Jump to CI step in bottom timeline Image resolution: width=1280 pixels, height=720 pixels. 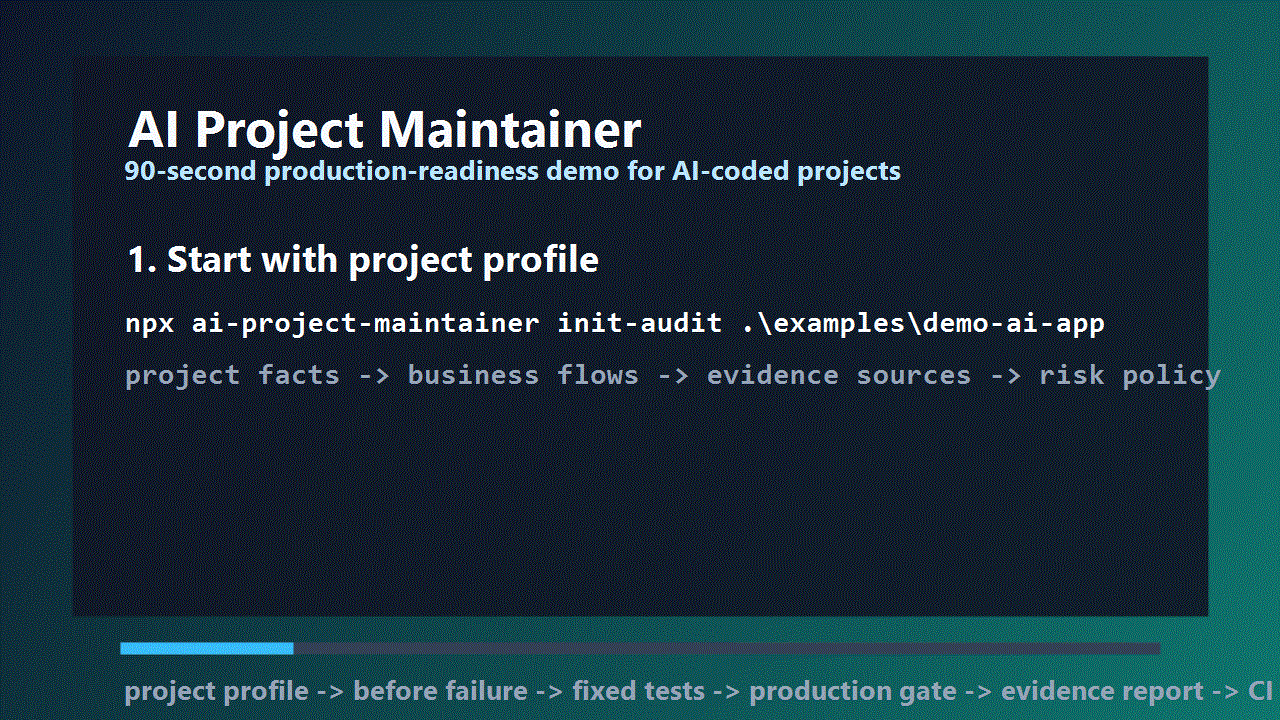(1260, 691)
